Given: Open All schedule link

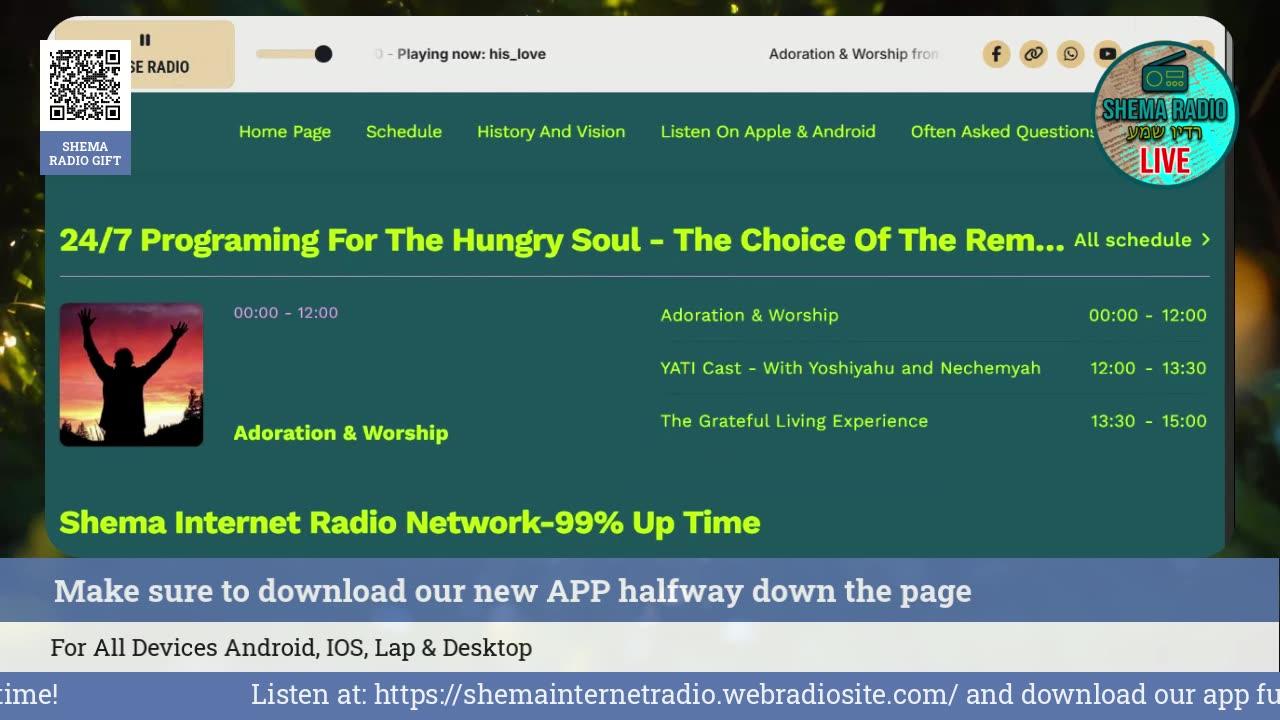Looking at the screenshot, I should tap(1133, 240).
